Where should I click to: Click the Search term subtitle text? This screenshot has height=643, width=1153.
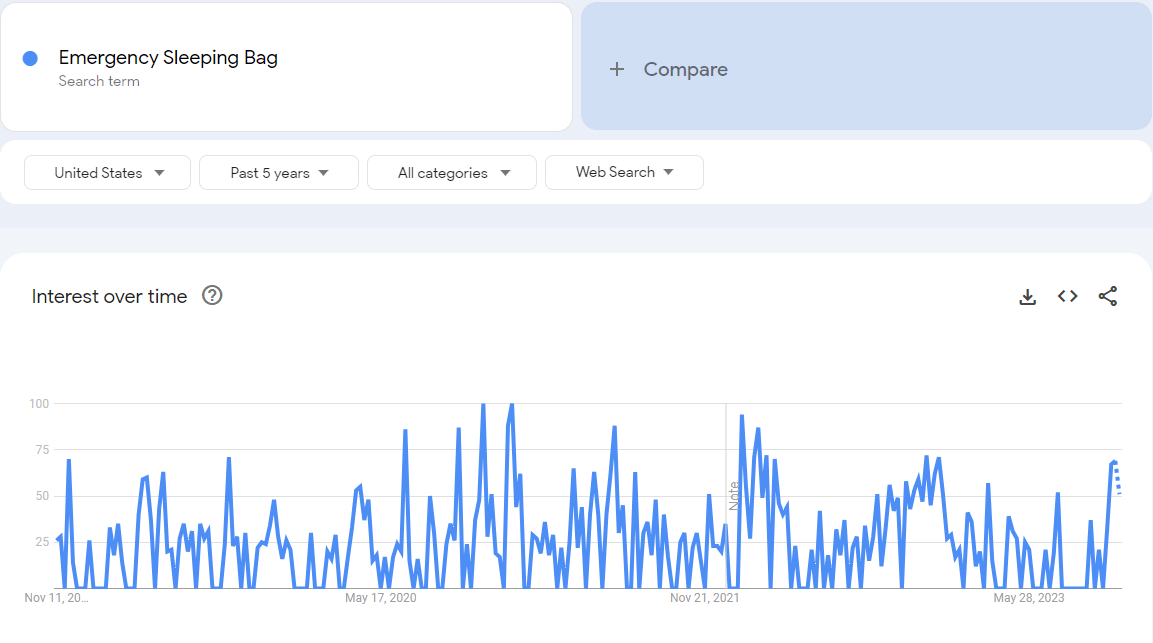click(99, 81)
